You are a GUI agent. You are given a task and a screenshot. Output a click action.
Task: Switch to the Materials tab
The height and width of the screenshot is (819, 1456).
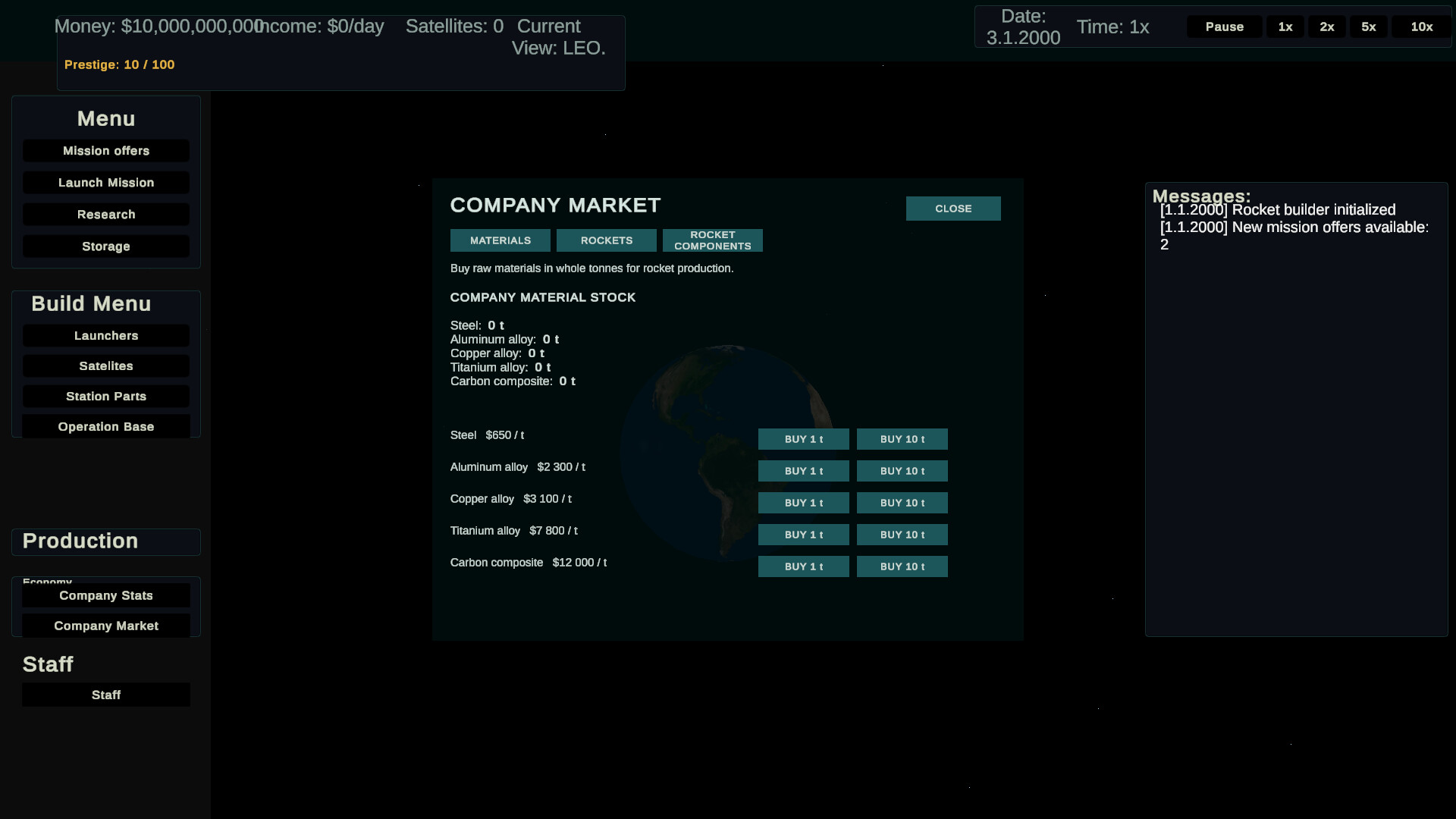tap(500, 240)
